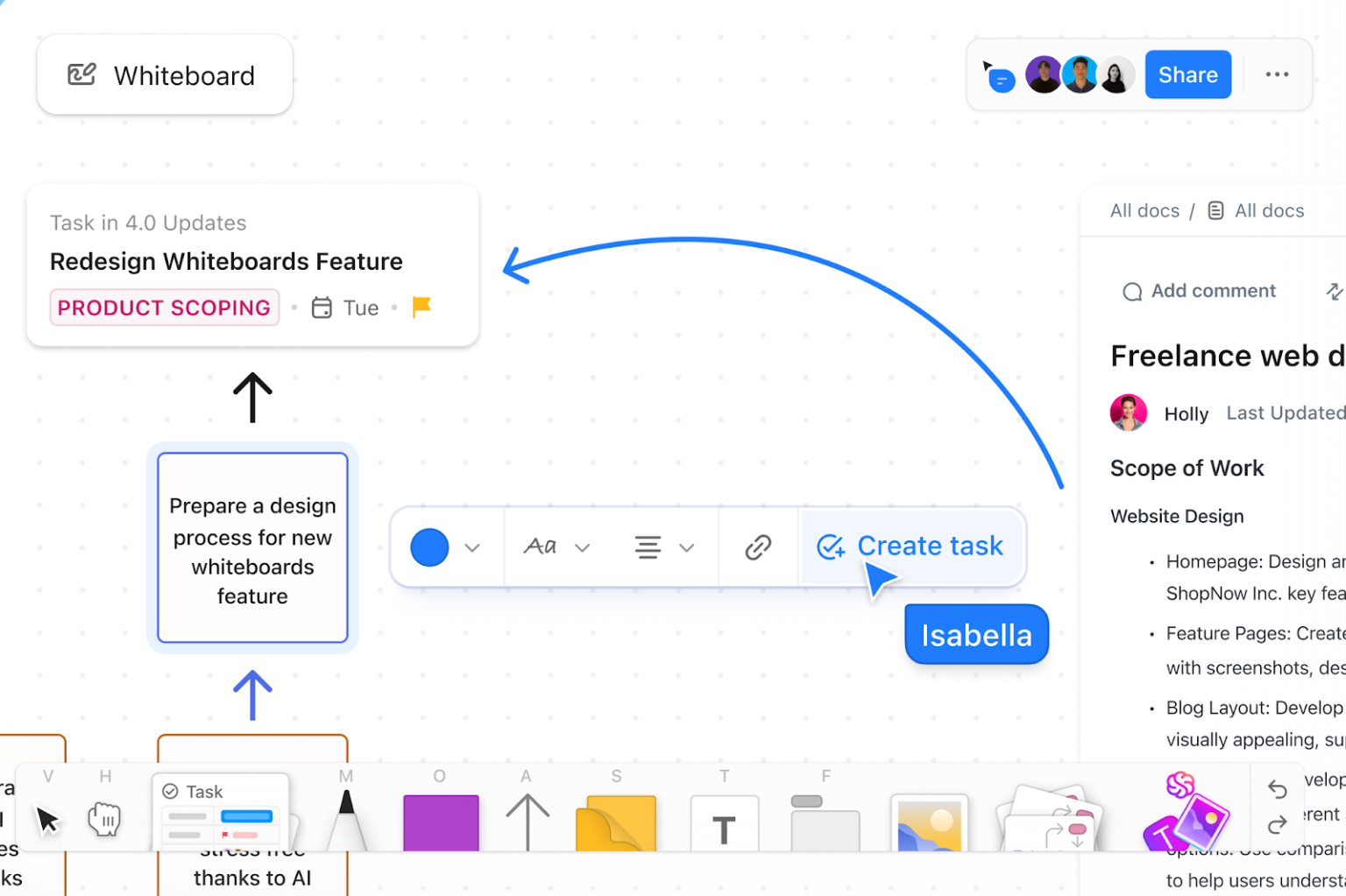
Task: Click Holly's profile avatar
Action: pos(1128,413)
